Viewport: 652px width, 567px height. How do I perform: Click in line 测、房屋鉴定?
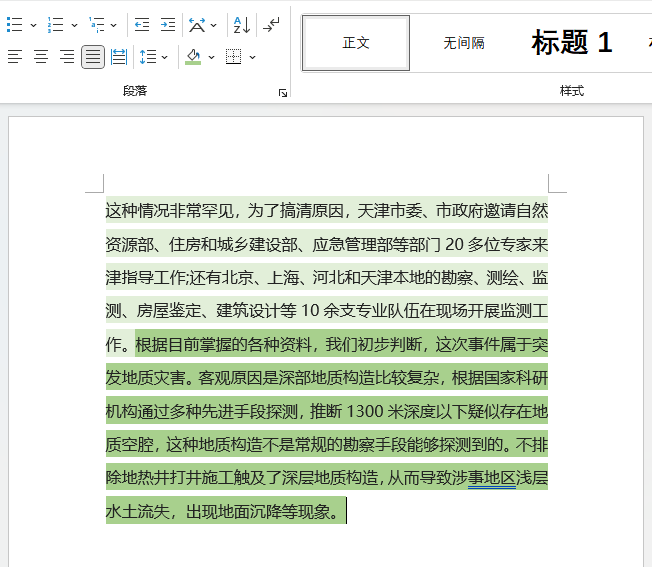click(327, 311)
